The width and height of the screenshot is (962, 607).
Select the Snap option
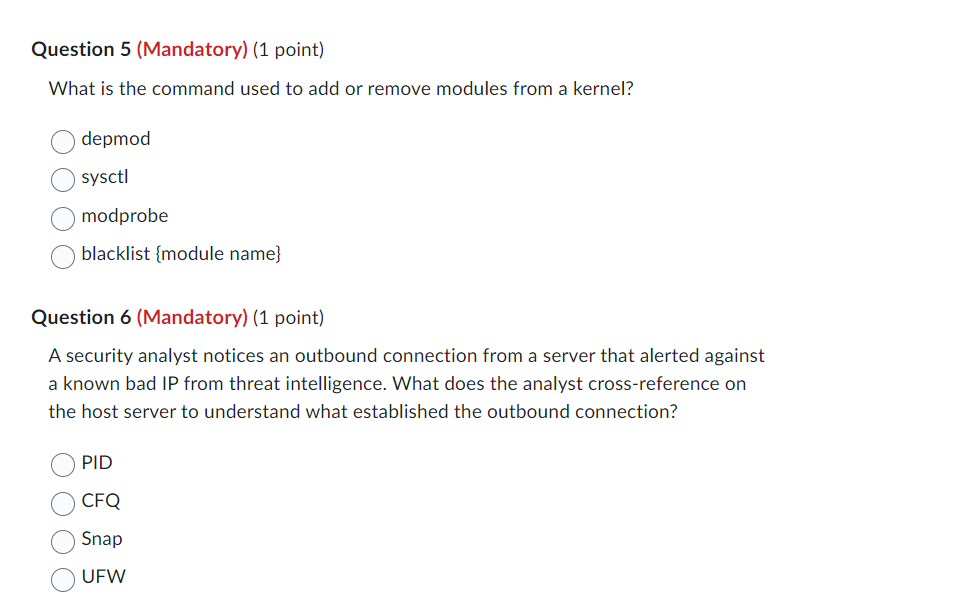[62, 541]
